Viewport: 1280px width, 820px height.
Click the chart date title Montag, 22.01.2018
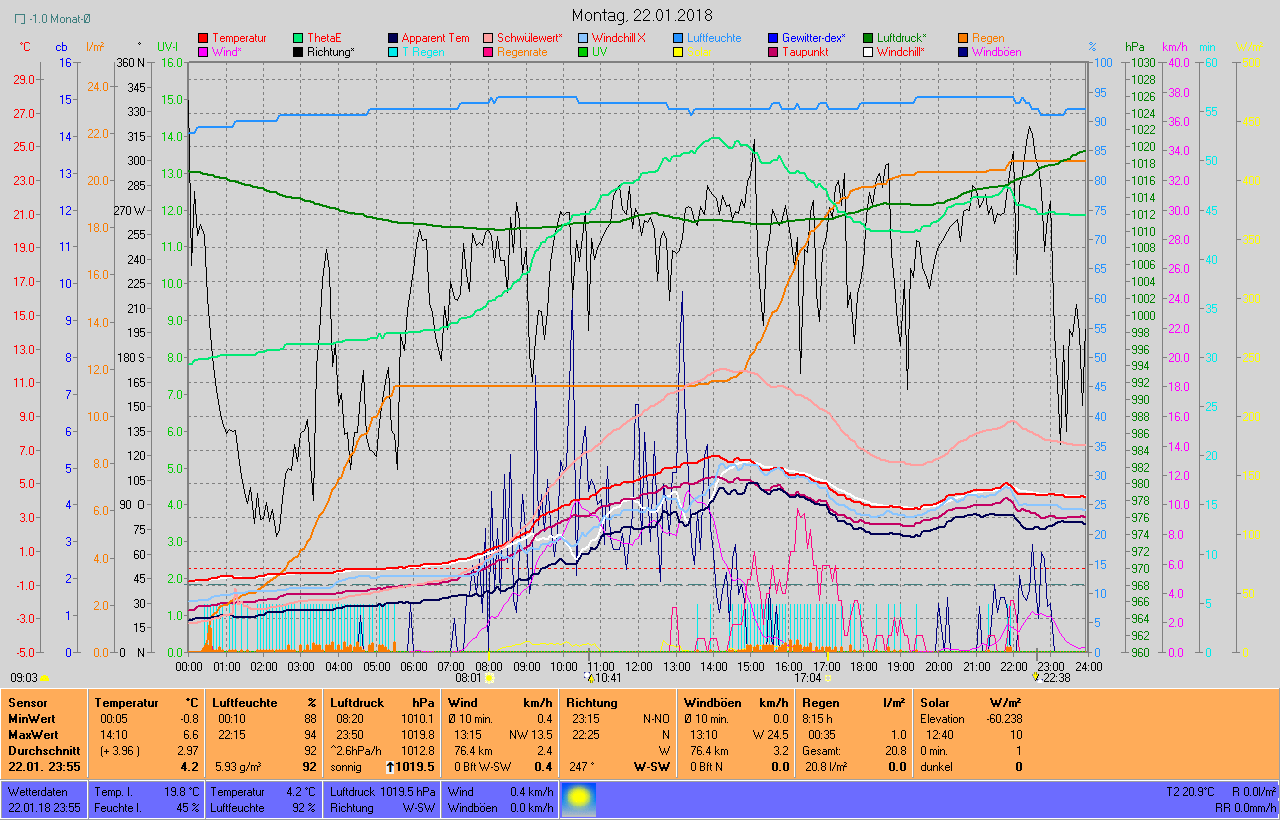tap(642, 15)
